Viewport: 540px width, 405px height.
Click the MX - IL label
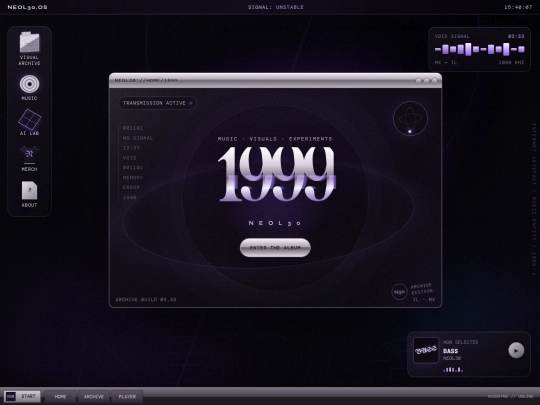pyautogui.click(x=446, y=62)
